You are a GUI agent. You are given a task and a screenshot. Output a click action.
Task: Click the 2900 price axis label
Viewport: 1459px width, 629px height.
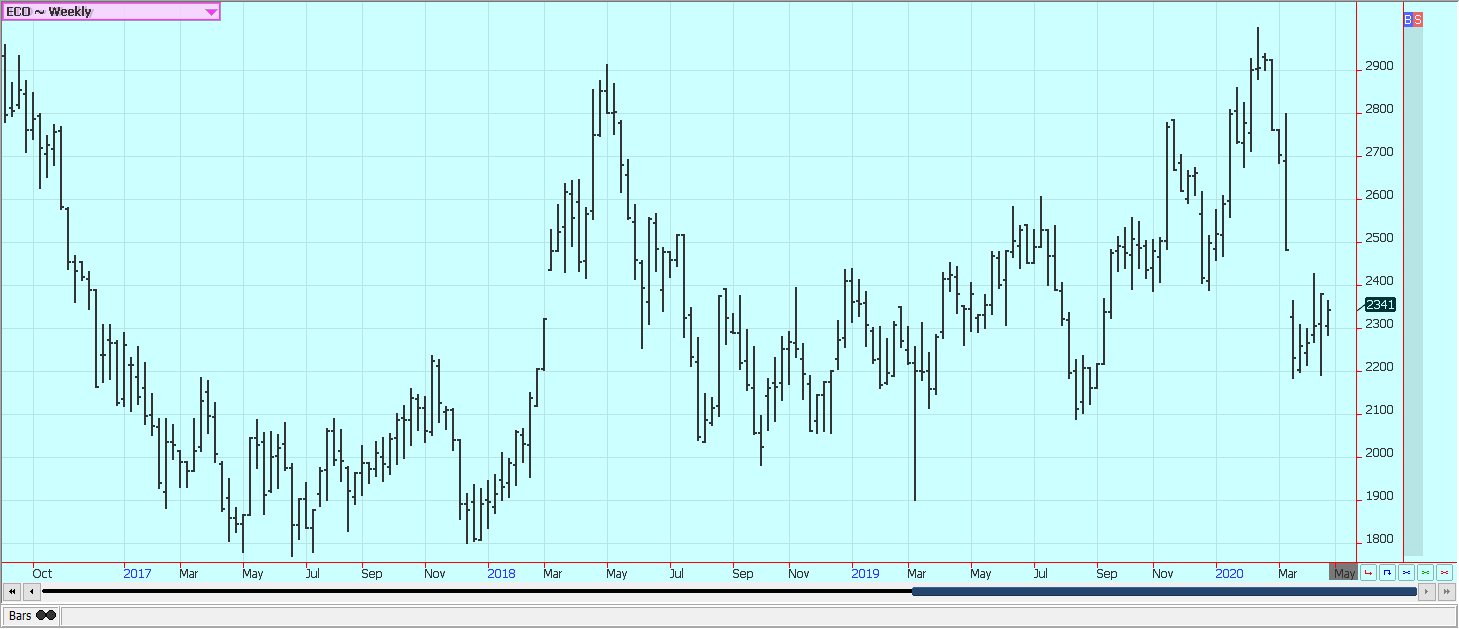coord(1379,67)
